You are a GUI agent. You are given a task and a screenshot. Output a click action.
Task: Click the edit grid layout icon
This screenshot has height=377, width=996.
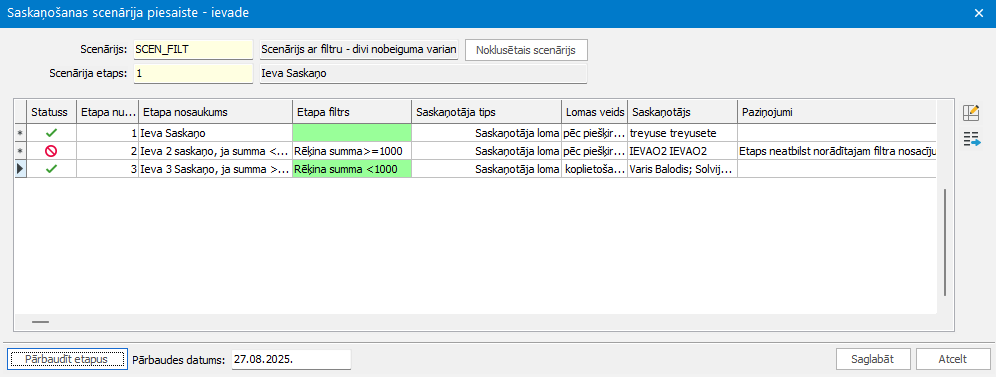(971, 113)
